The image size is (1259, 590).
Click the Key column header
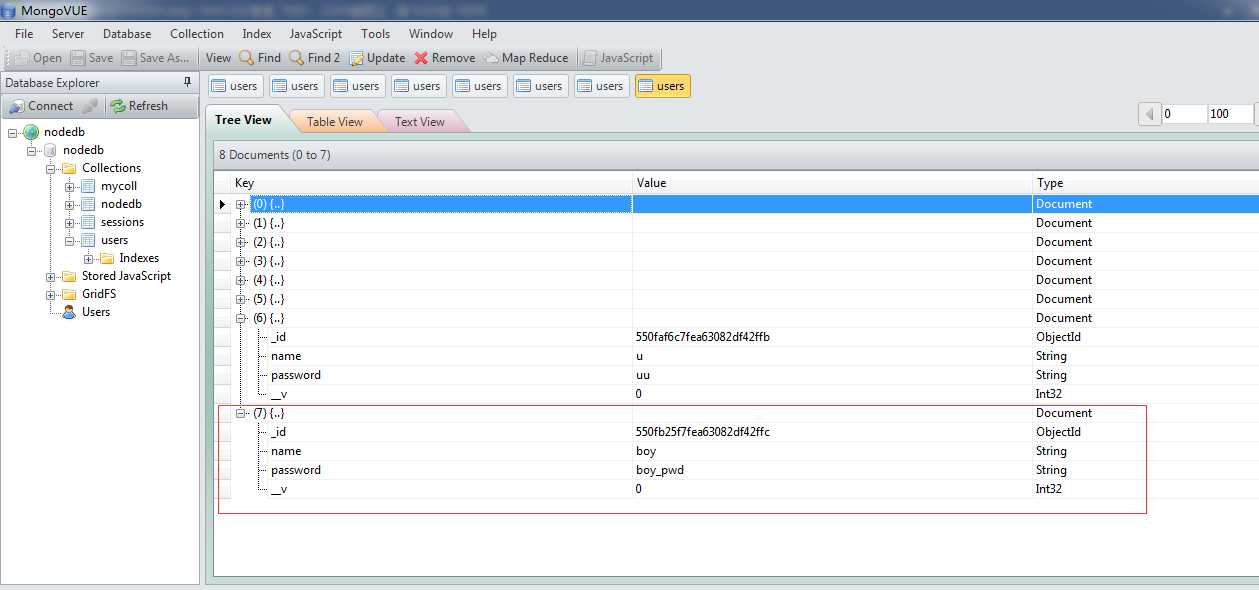(431, 183)
